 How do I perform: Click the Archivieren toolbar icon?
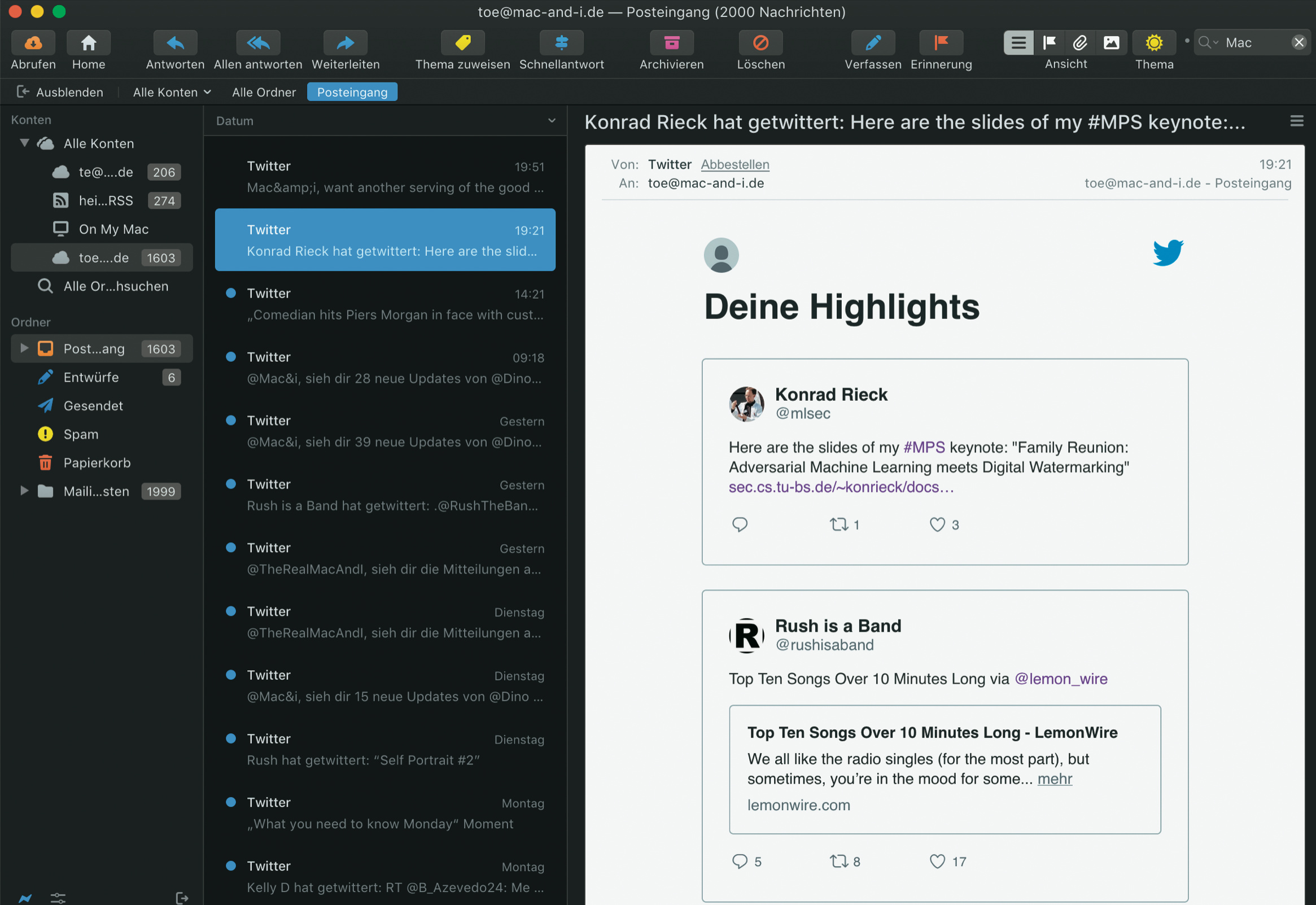click(x=671, y=42)
